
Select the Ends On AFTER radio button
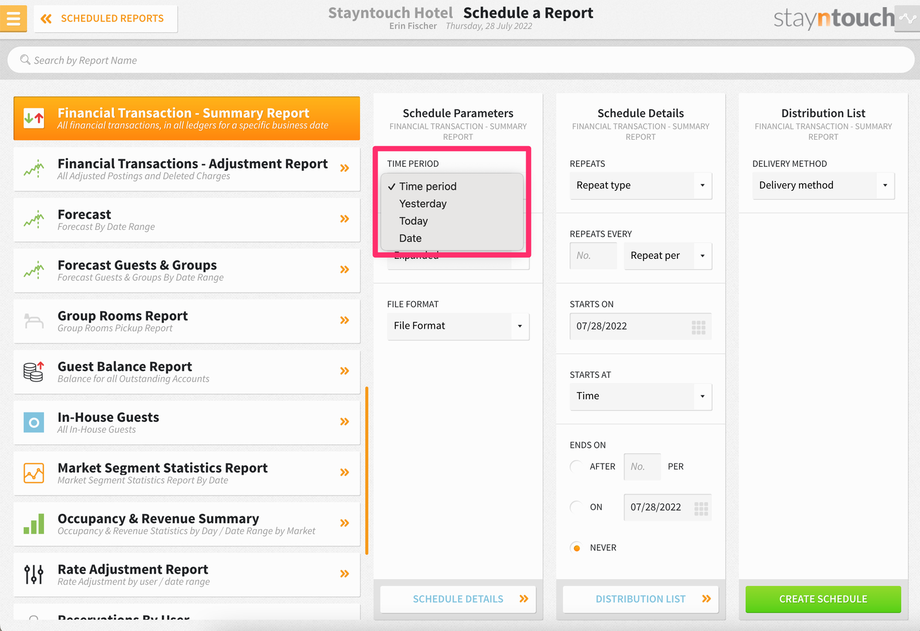tap(577, 467)
